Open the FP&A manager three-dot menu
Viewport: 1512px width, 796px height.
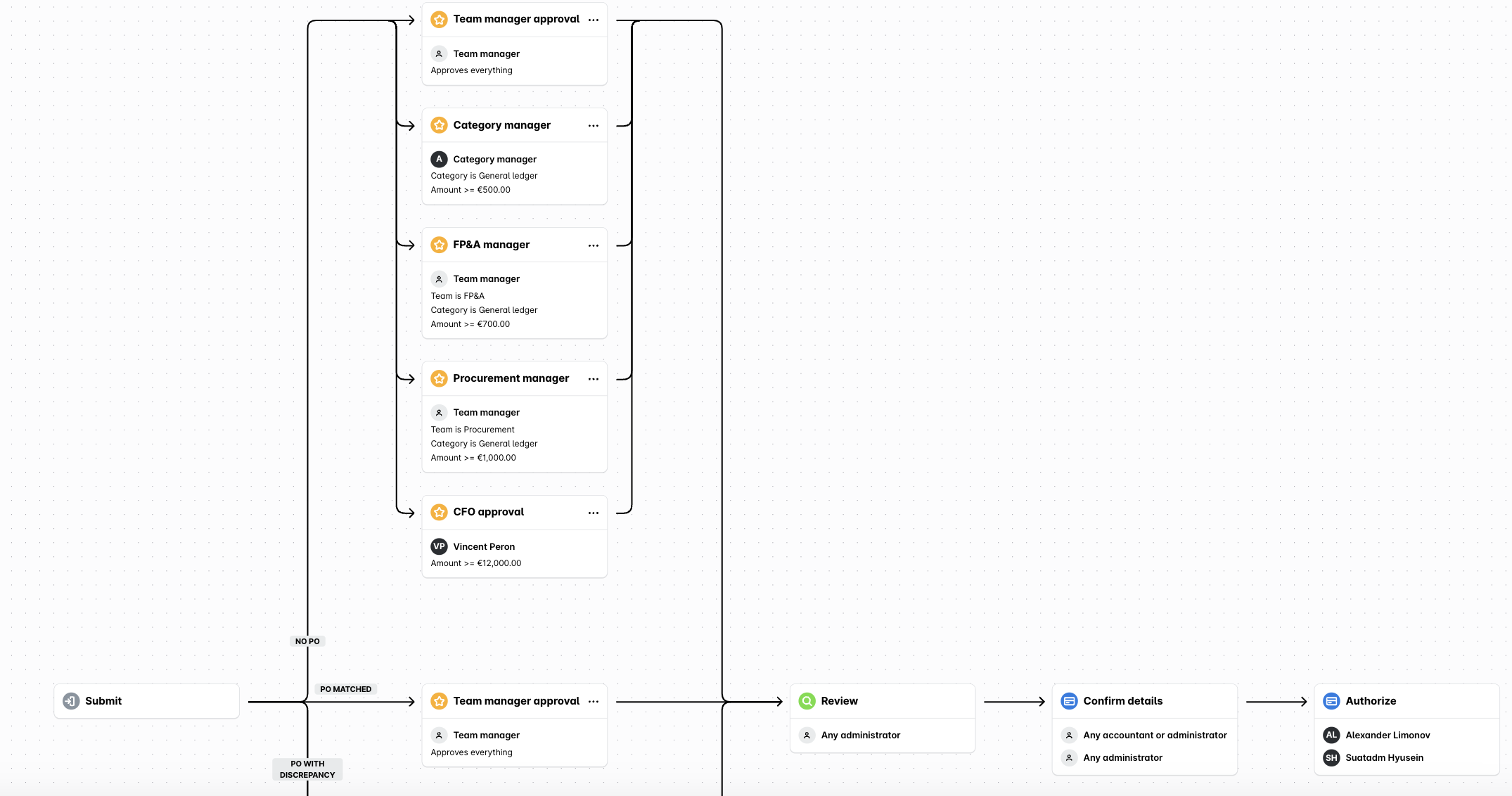(594, 245)
